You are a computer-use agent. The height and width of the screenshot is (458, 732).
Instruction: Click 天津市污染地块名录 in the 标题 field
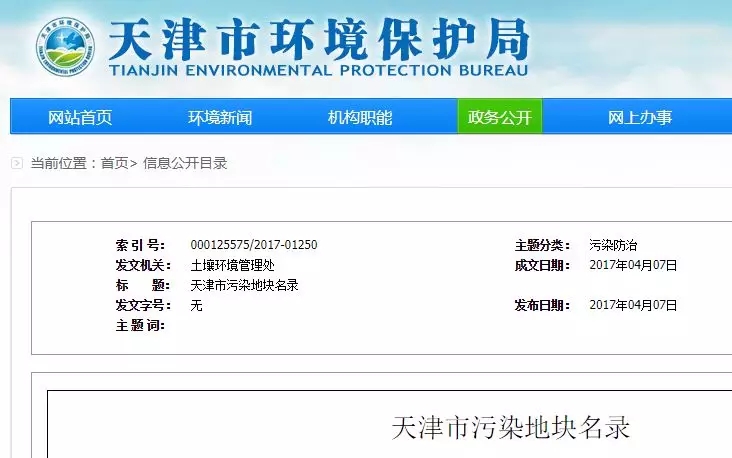244,285
